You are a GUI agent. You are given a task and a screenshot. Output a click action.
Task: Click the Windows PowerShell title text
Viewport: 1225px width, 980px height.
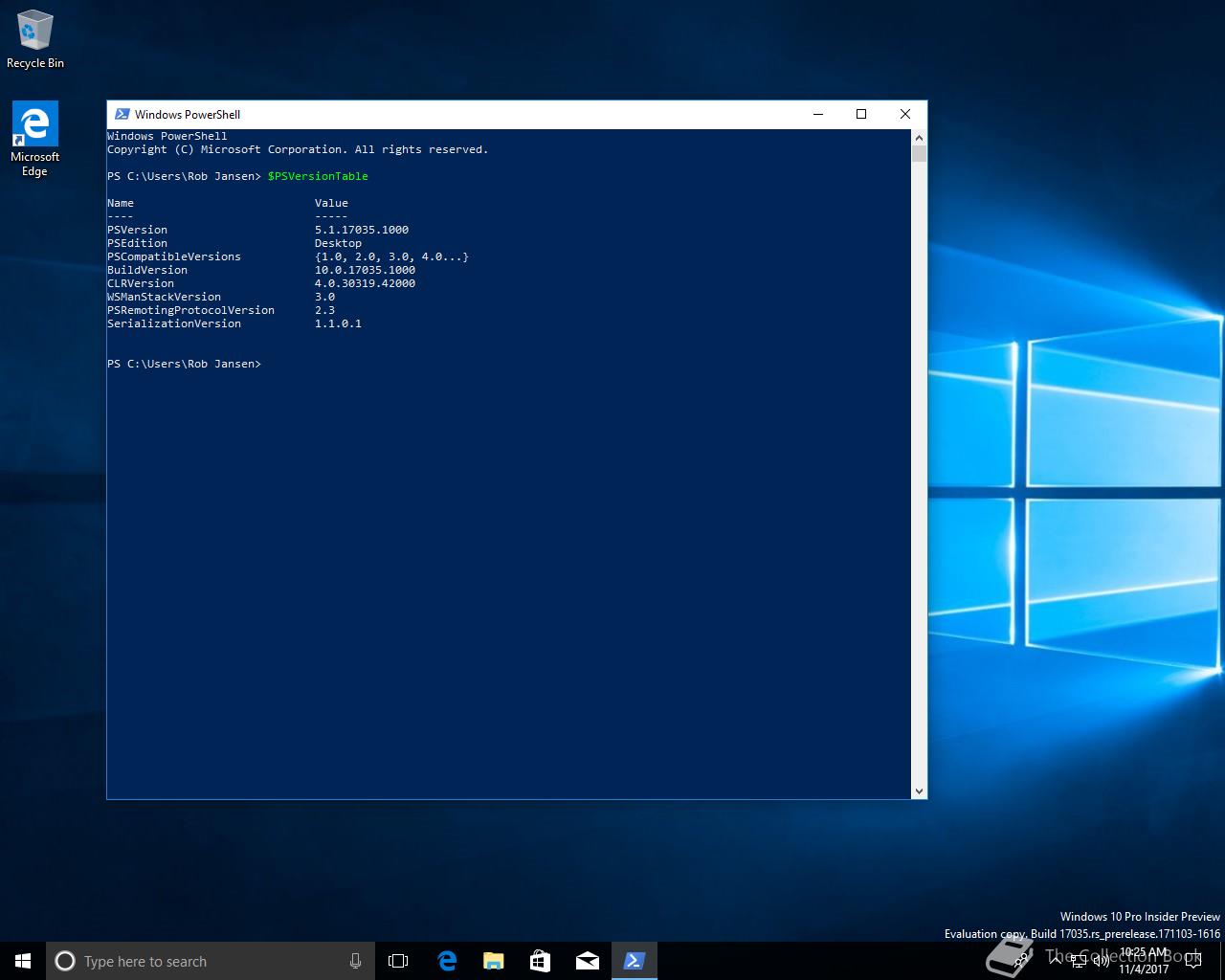click(188, 114)
